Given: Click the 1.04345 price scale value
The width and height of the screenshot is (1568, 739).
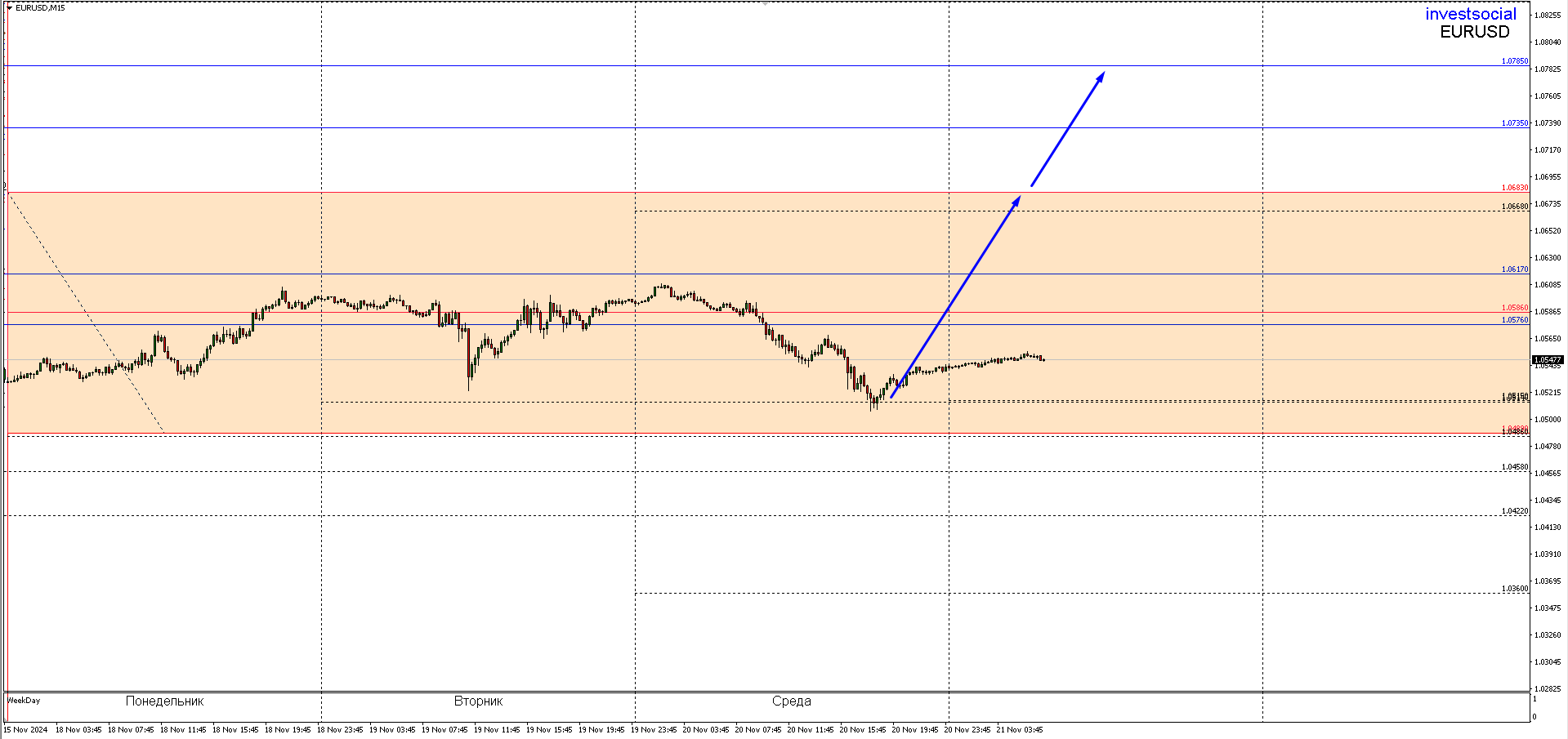Looking at the screenshot, I should (1548, 500).
